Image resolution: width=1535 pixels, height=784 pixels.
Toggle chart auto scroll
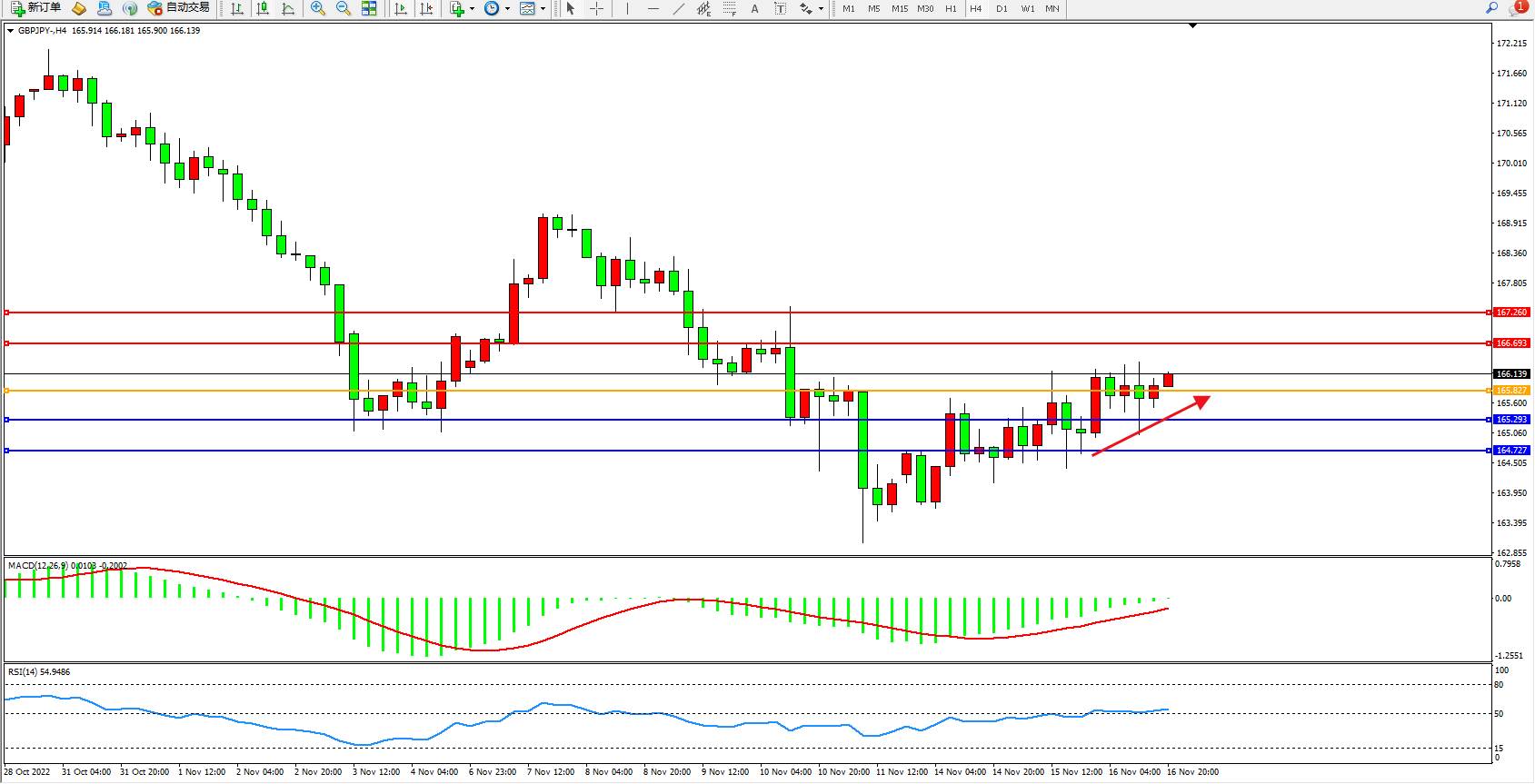pyautogui.click(x=401, y=8)
